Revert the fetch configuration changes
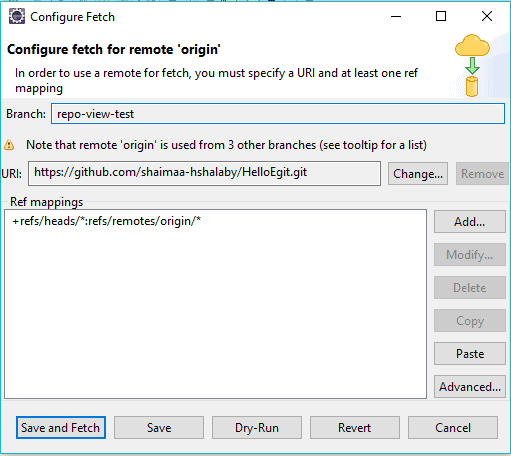The image size is (511, 456). click(x=355, y=427)
